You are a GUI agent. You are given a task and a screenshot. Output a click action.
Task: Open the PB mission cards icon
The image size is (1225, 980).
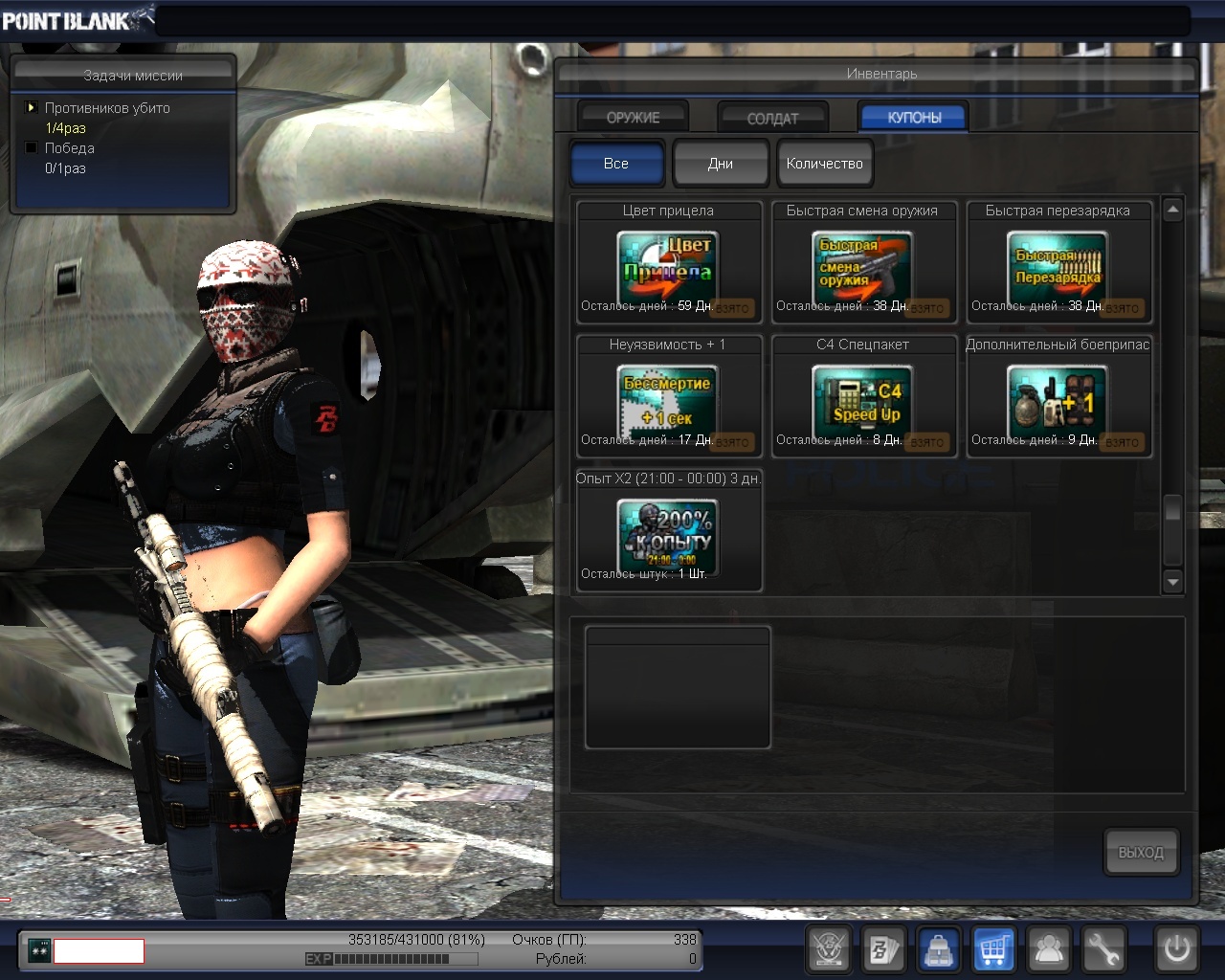(883, 950)
